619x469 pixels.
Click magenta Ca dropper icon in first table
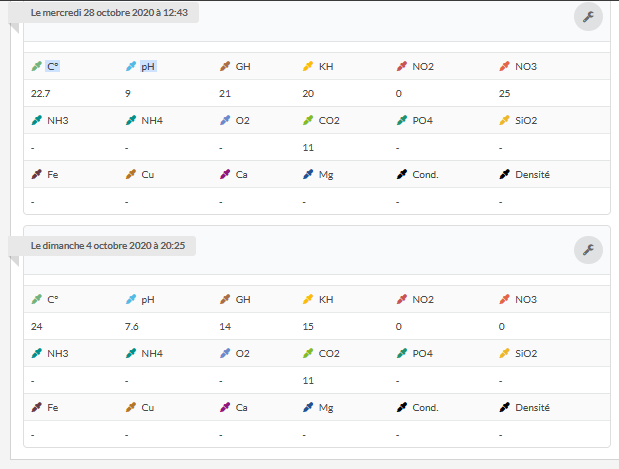225,174
